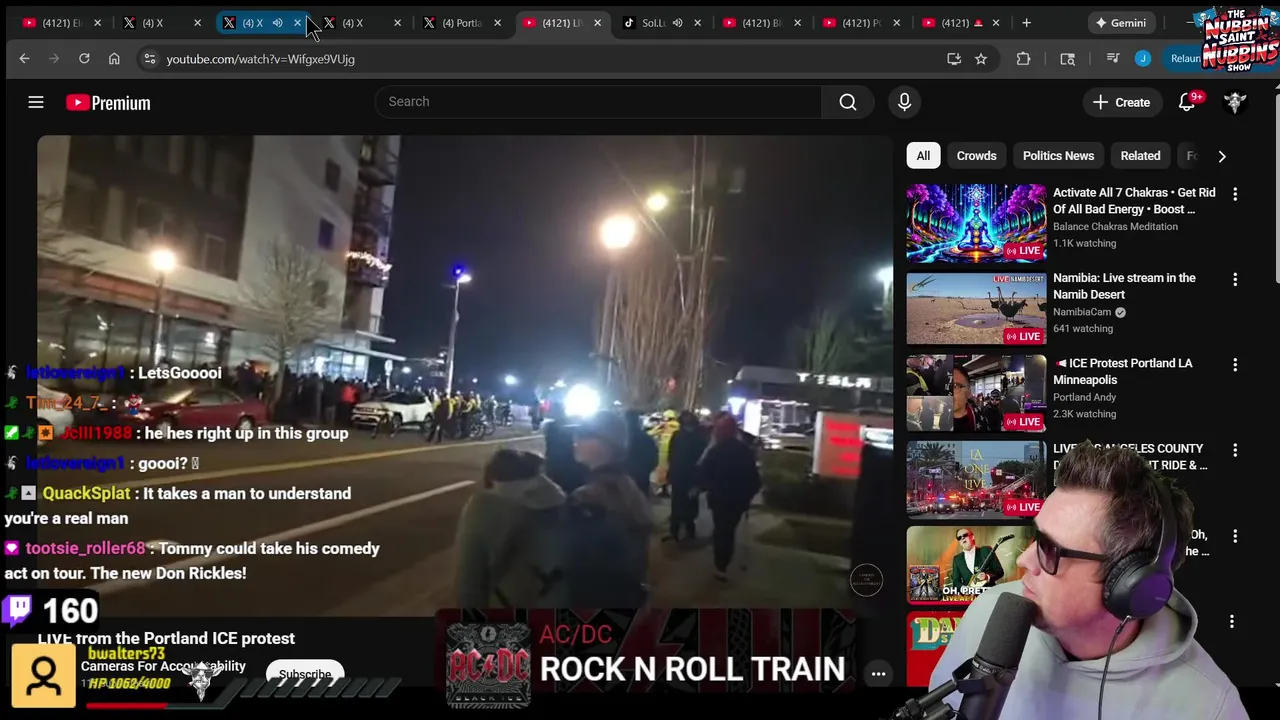Select the Related filter chip
This screenshot has height=720, width=1280.
(1140, 156)
